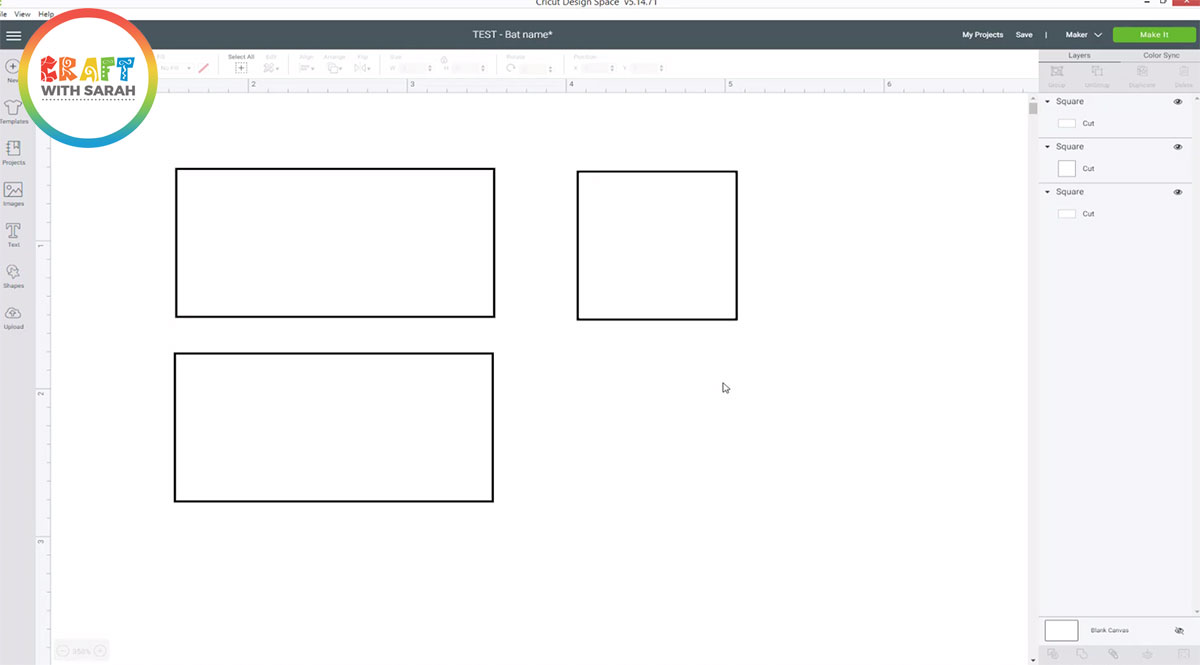Click the Save button
The height and width of the screenshot is (665, 1200).
click(x=1024, y=35)
